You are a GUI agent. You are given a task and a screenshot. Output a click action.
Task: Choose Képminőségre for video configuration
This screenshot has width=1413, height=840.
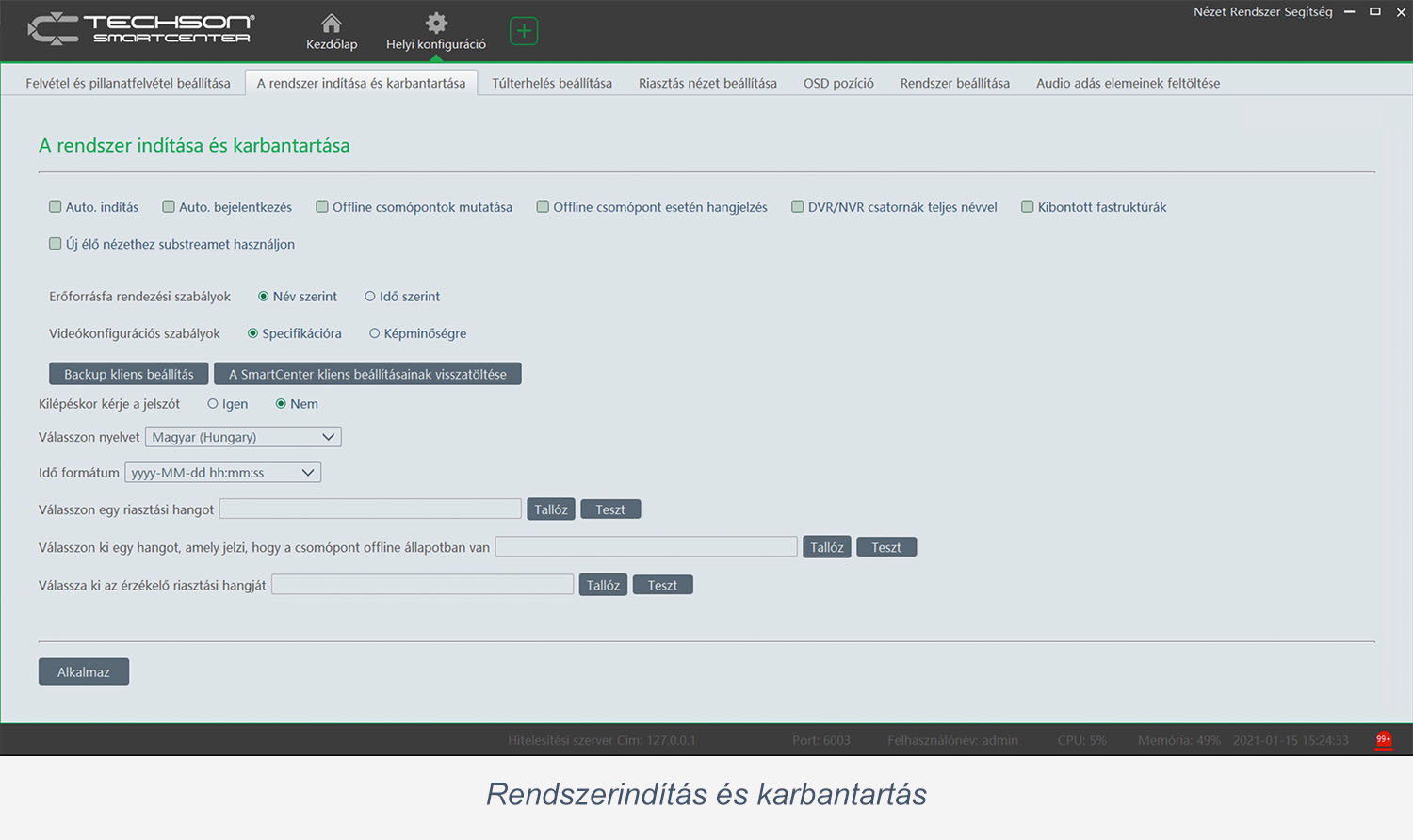[375, 332]
